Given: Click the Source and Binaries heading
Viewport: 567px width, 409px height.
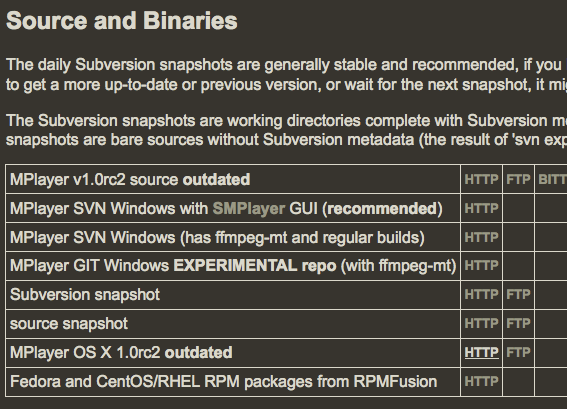Looking at the screenshot, I should [122, 21].
